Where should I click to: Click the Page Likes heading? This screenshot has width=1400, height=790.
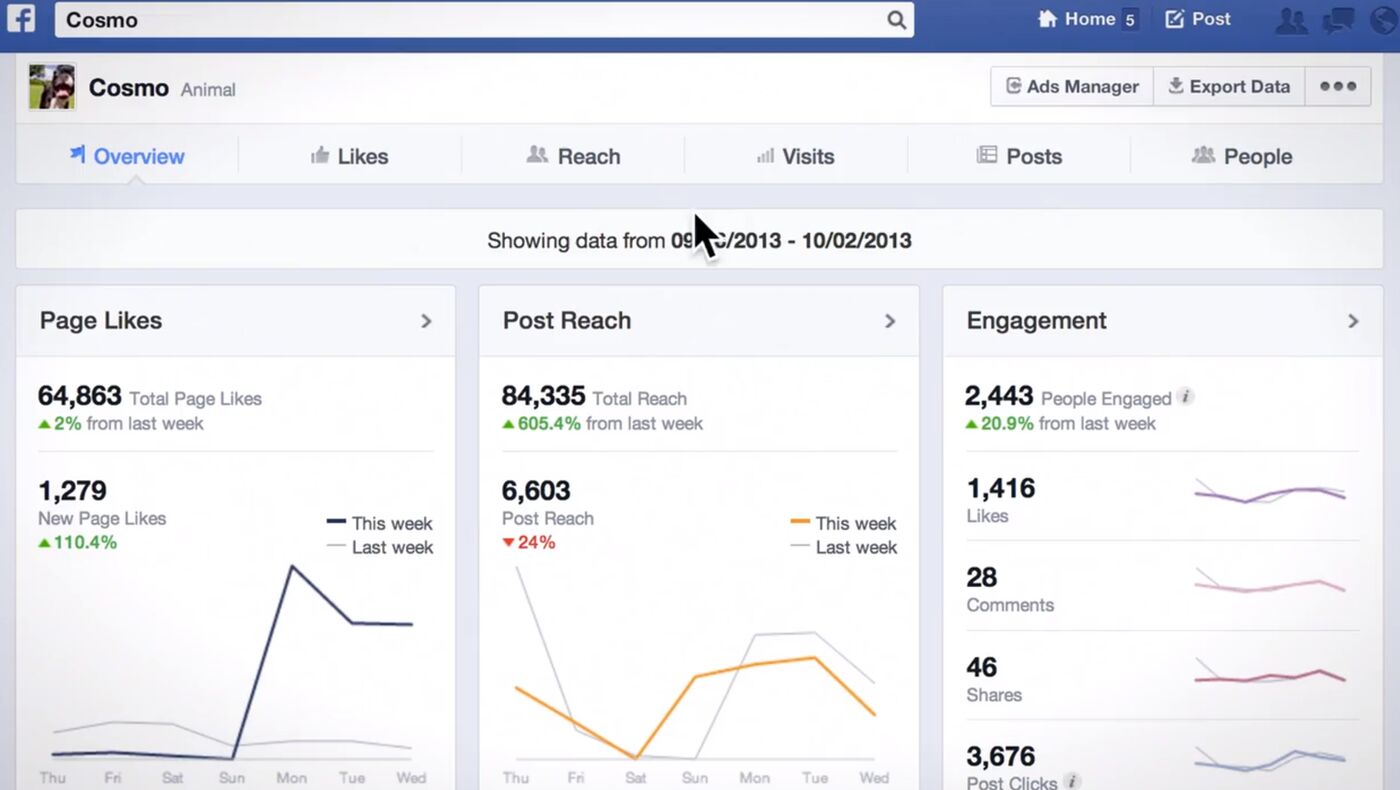coord(101,320)
